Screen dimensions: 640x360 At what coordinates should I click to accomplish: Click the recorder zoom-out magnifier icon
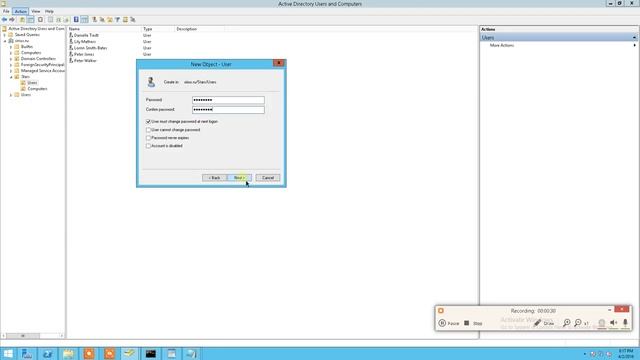point(578,323)
